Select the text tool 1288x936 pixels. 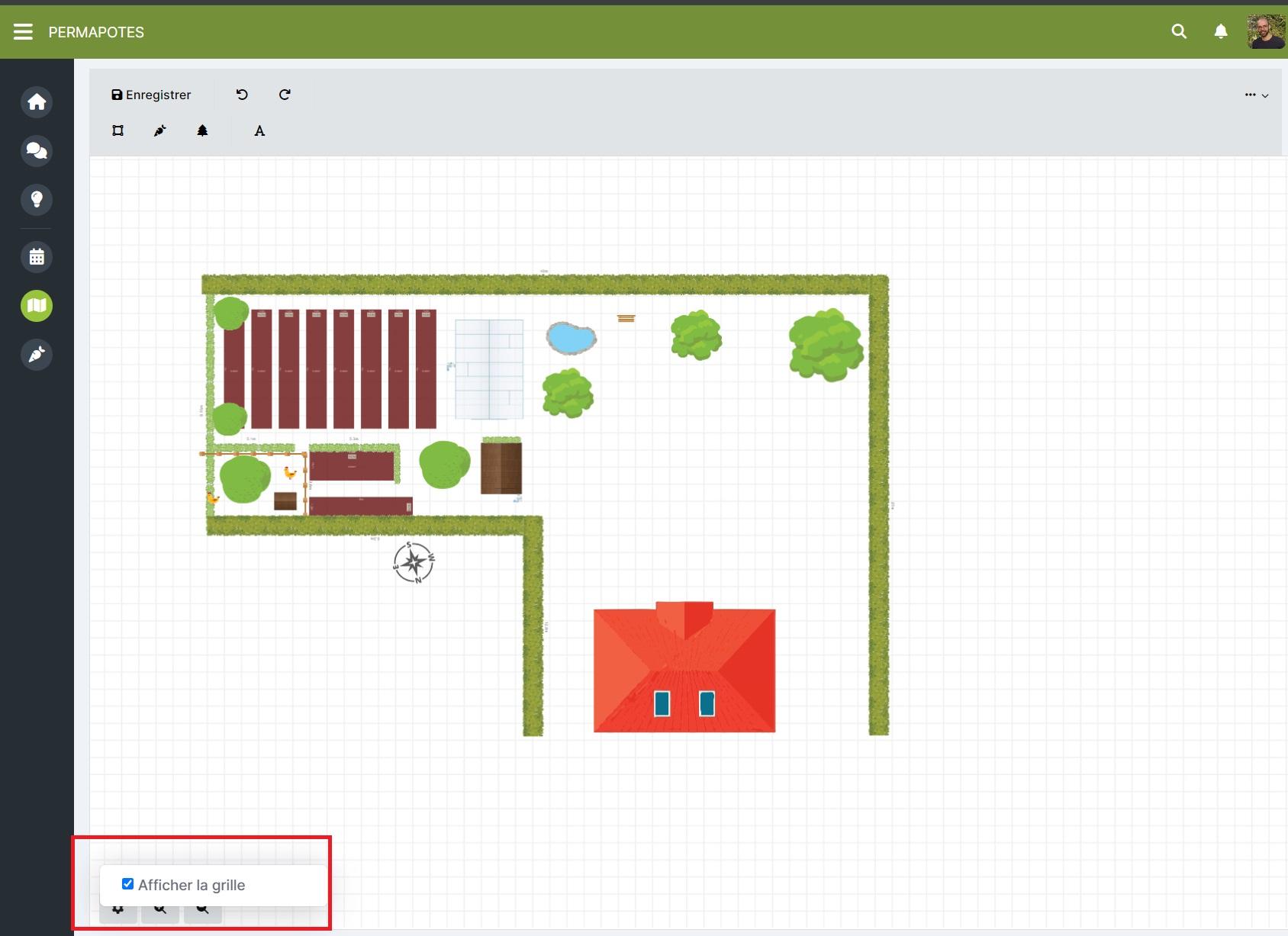point(259,131)
